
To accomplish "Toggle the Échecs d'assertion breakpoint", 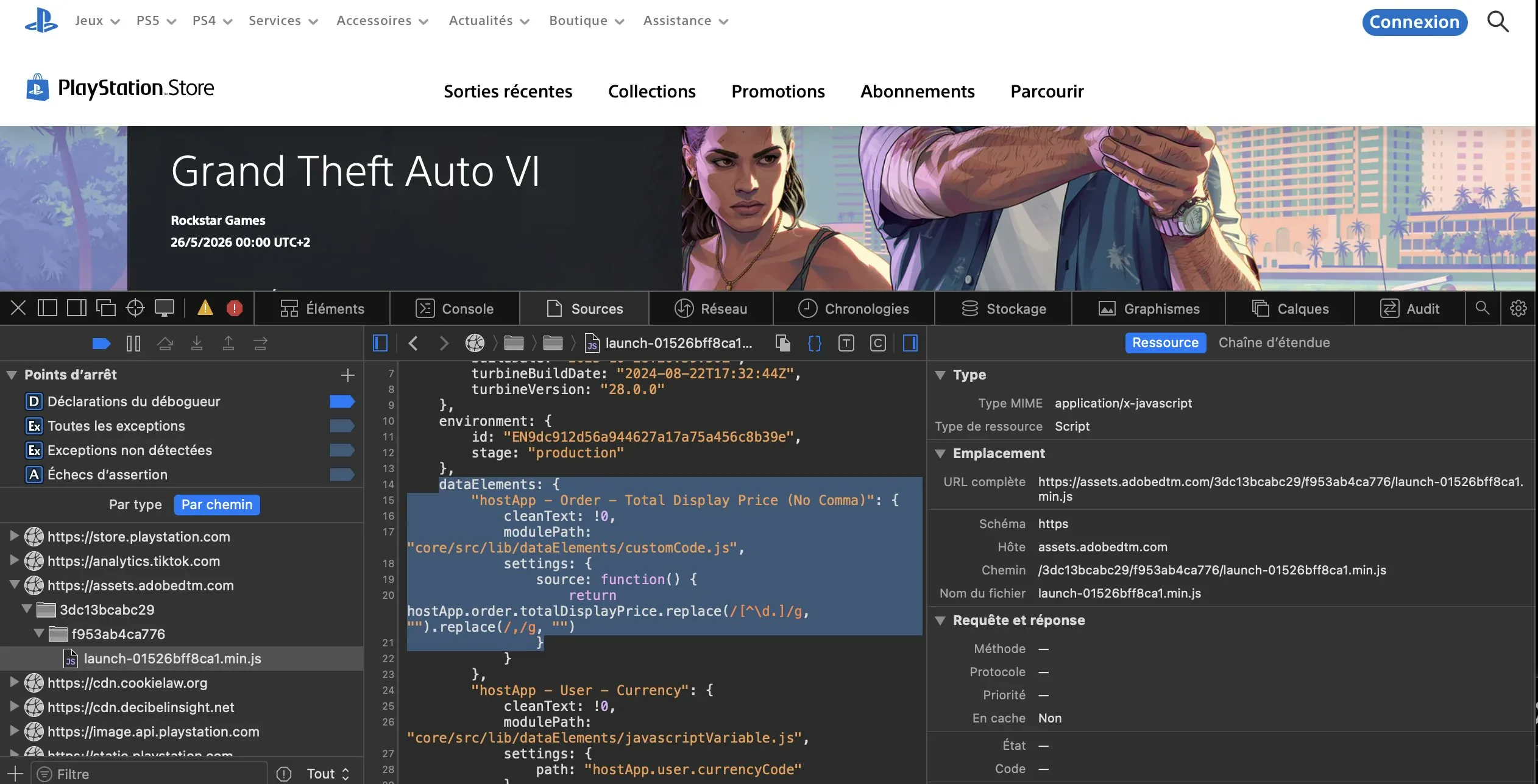I will 341,475.
